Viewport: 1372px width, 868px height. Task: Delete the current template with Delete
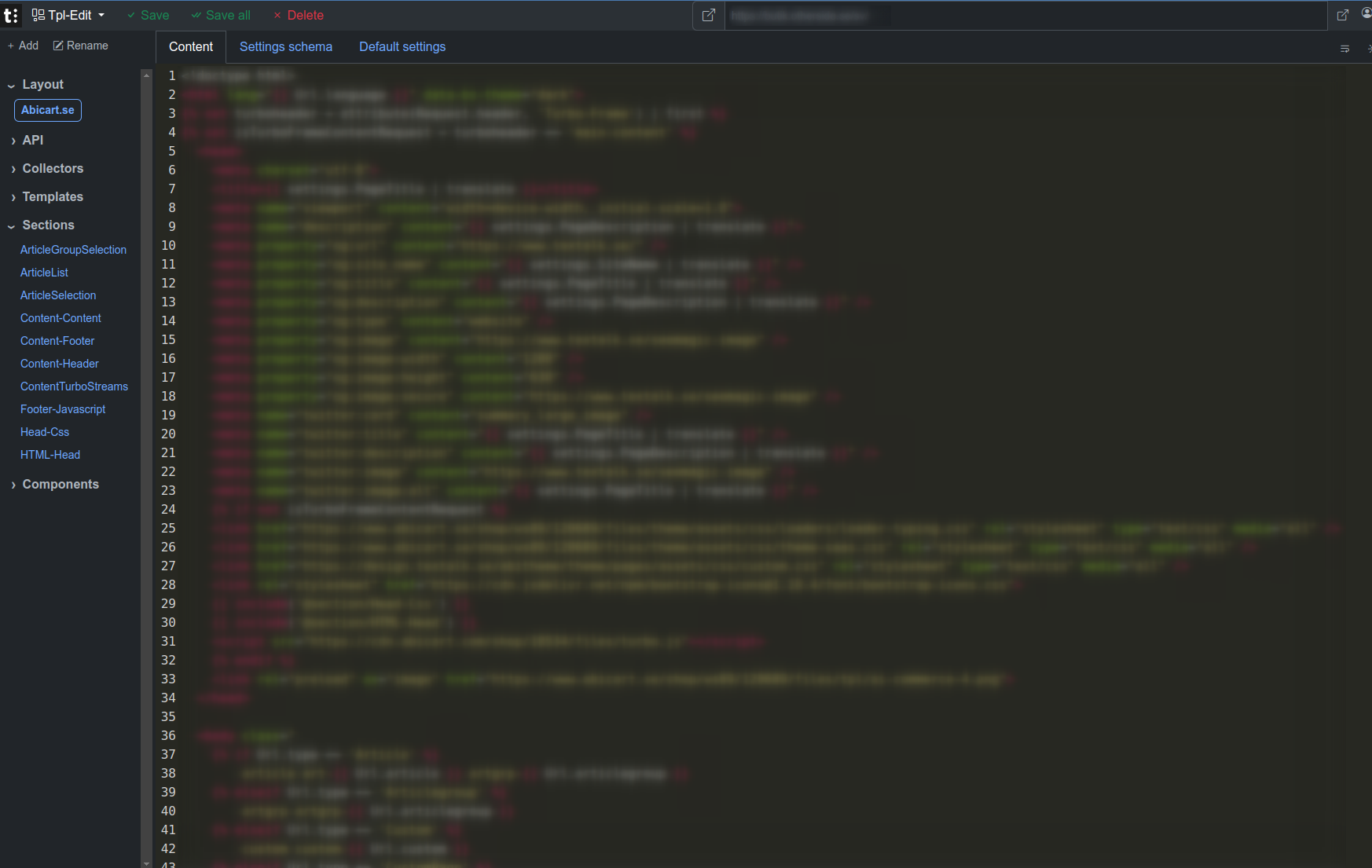pyautogui.click(x=299, y=16)
